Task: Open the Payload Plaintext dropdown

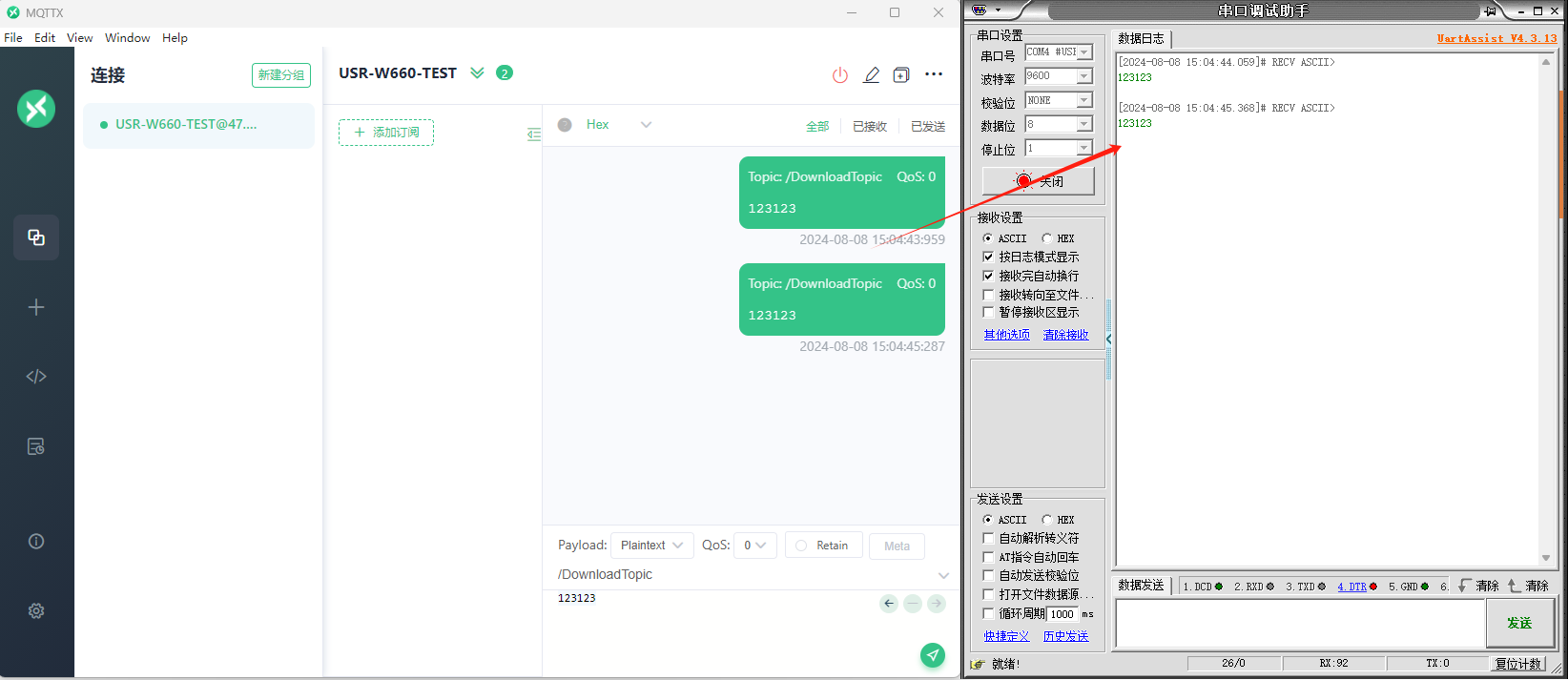Action: [x=651, y=546]
